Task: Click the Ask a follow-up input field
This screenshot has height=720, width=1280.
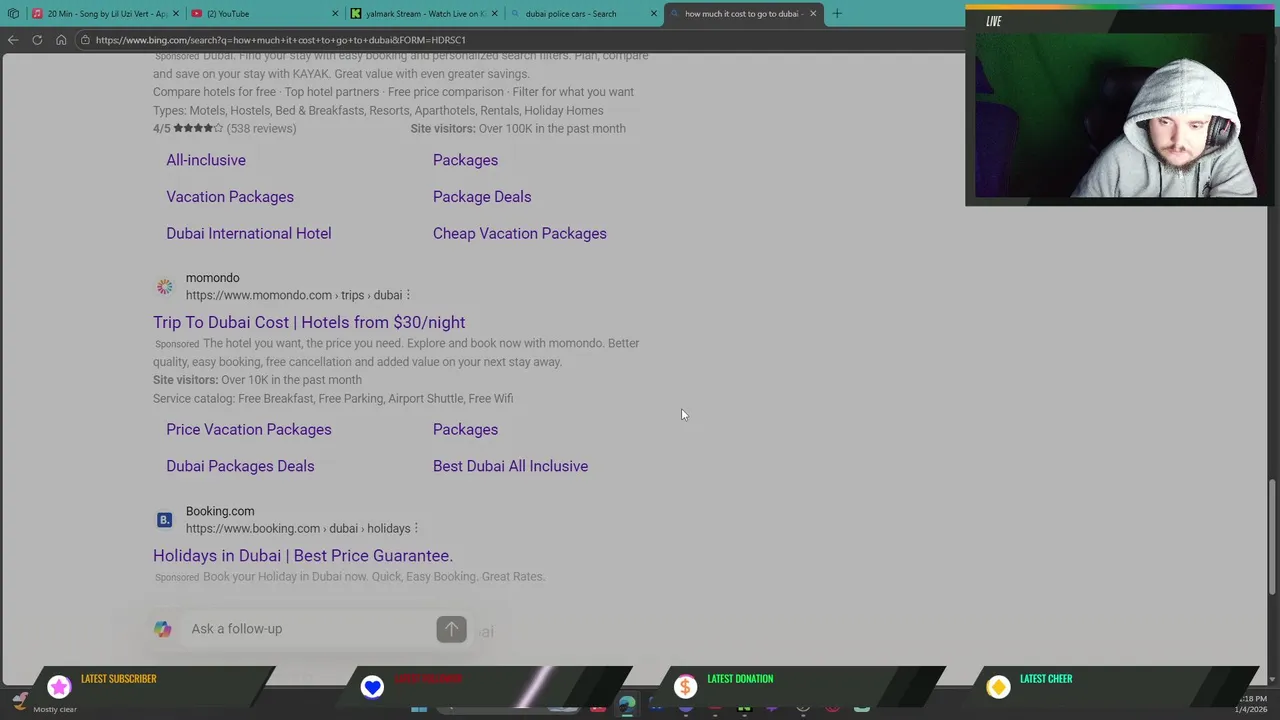Action: (310, 629)
